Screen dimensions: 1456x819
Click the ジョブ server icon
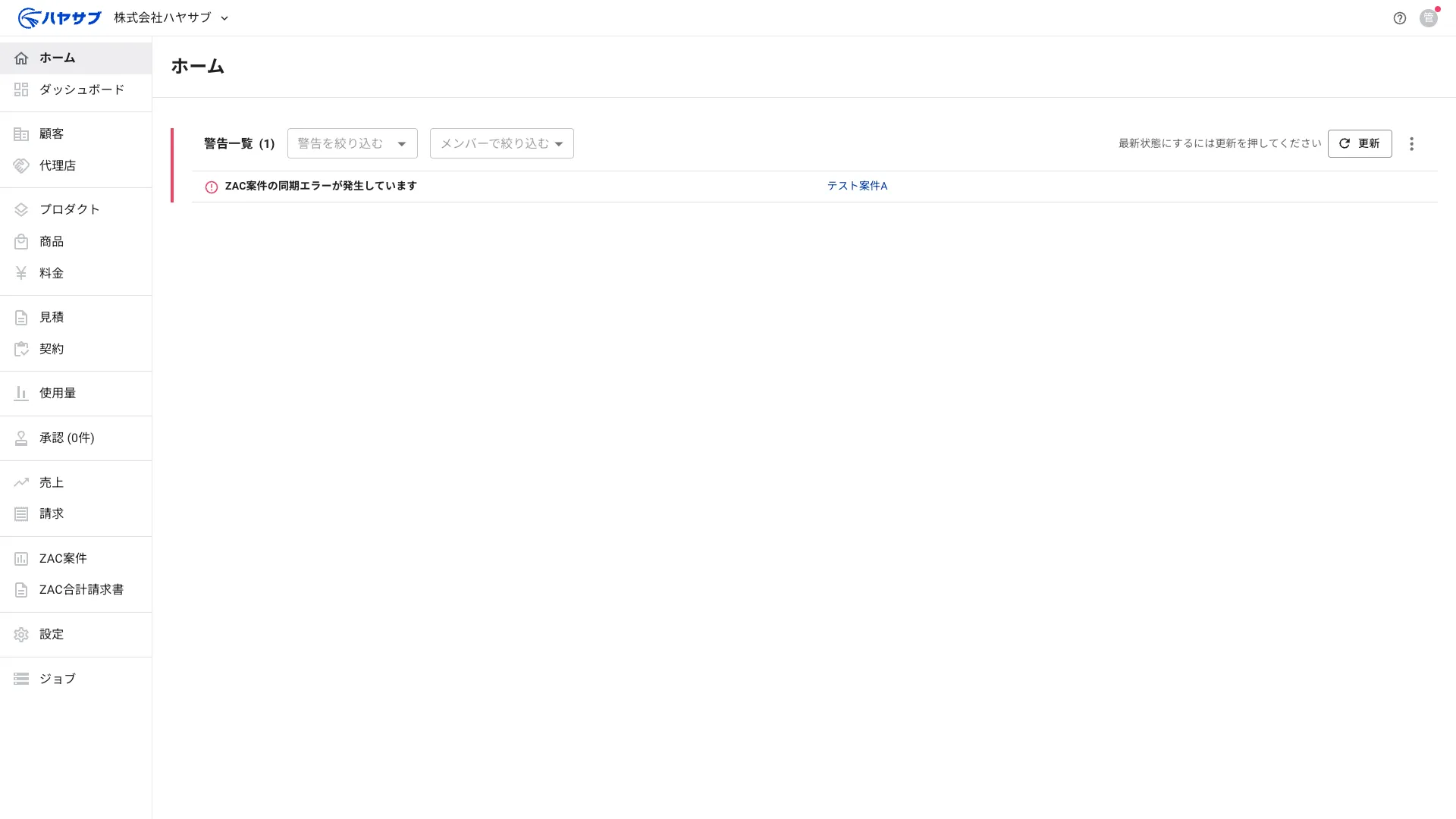(21, 679)
